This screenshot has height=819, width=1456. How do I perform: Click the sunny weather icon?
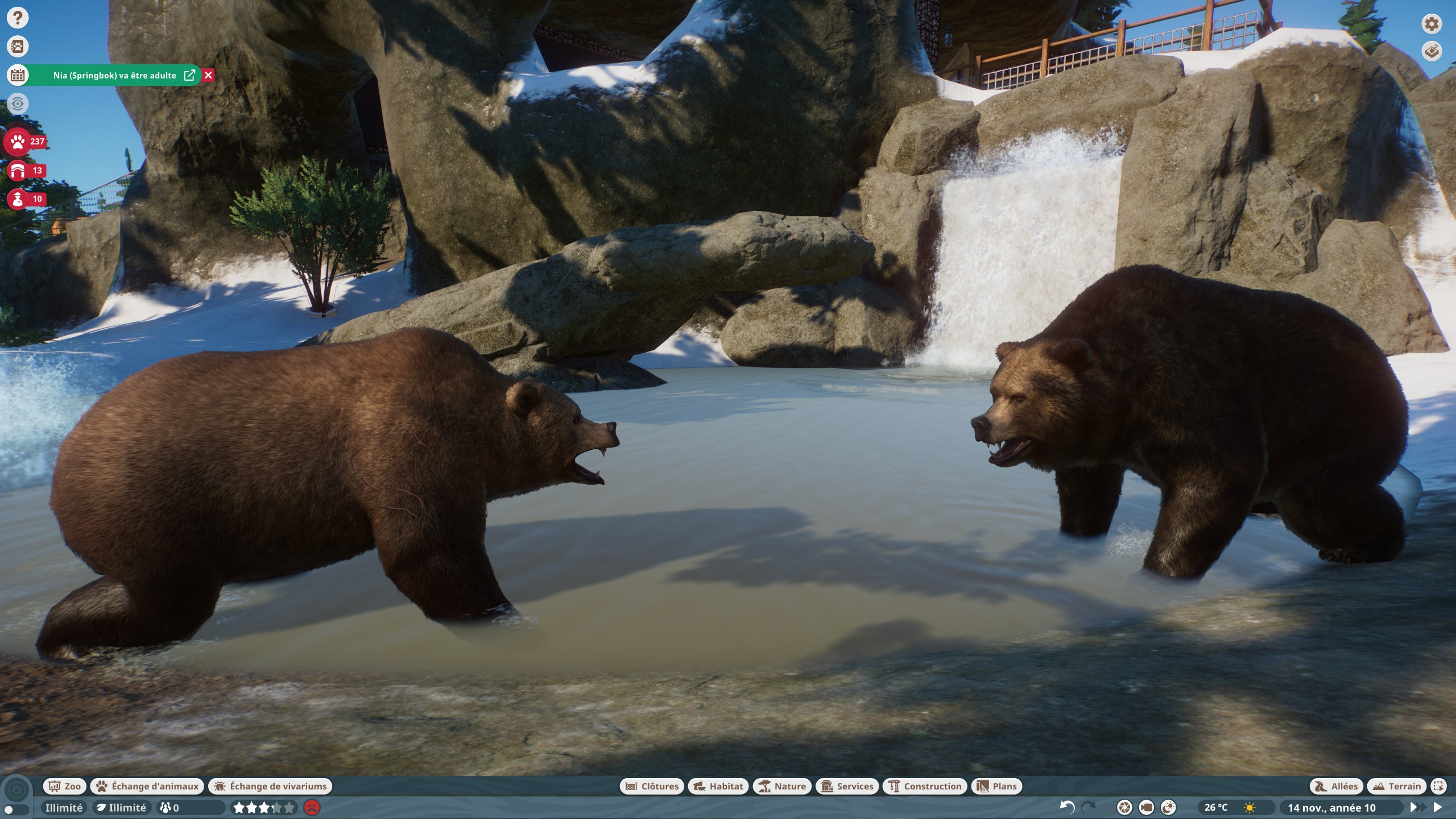click(1250, 808)
